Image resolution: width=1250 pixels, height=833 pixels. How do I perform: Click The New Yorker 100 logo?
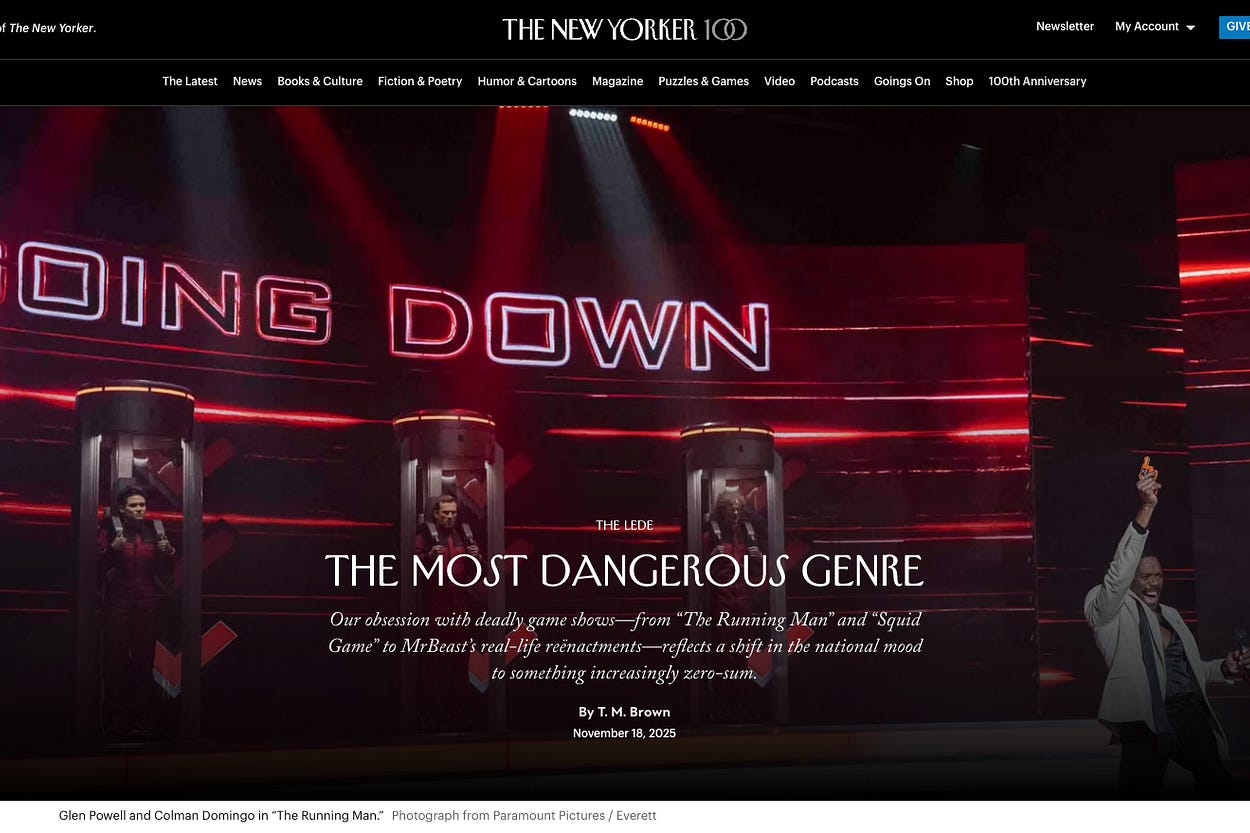(x=624, y=29)
